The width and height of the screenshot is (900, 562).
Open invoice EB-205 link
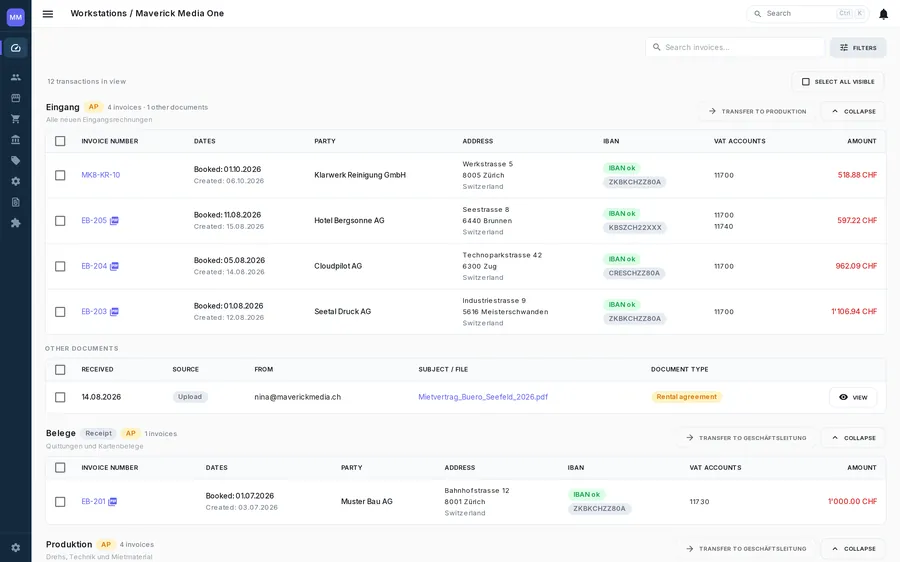pos(94,220)
